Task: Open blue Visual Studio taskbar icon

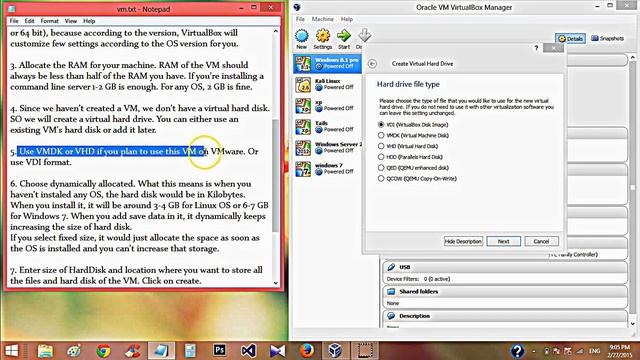Action: [x=248, y=351]
